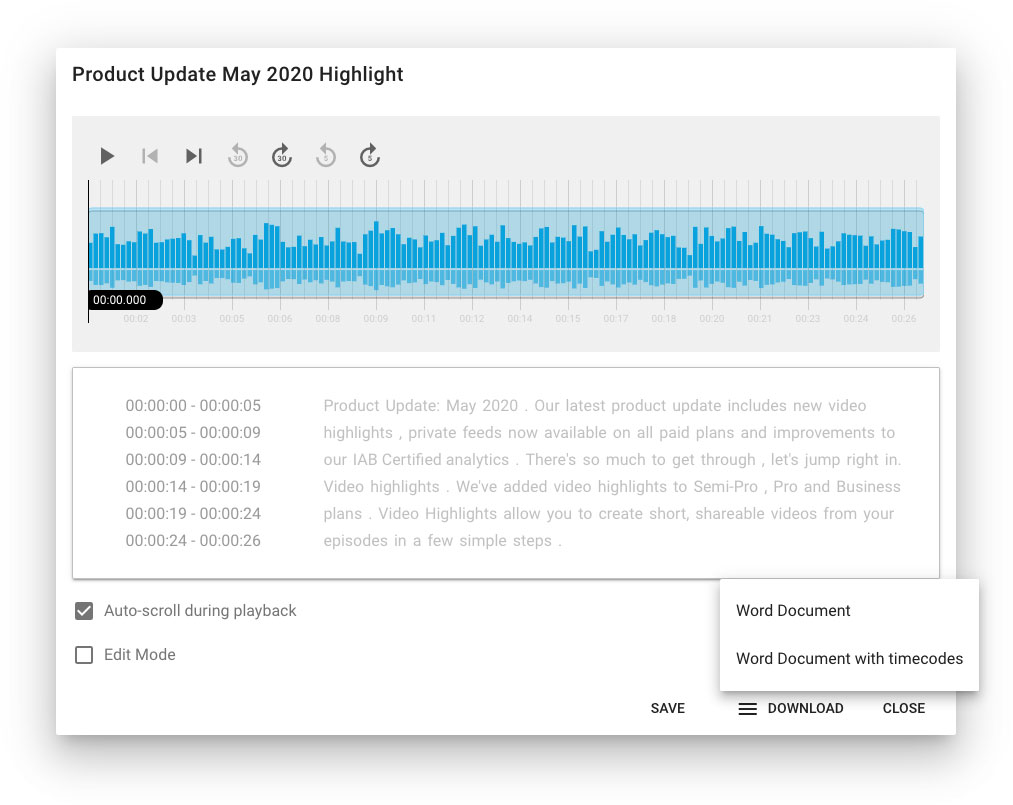
Task: Open the DOWNLOAD menu button
Action: point(805,708)
